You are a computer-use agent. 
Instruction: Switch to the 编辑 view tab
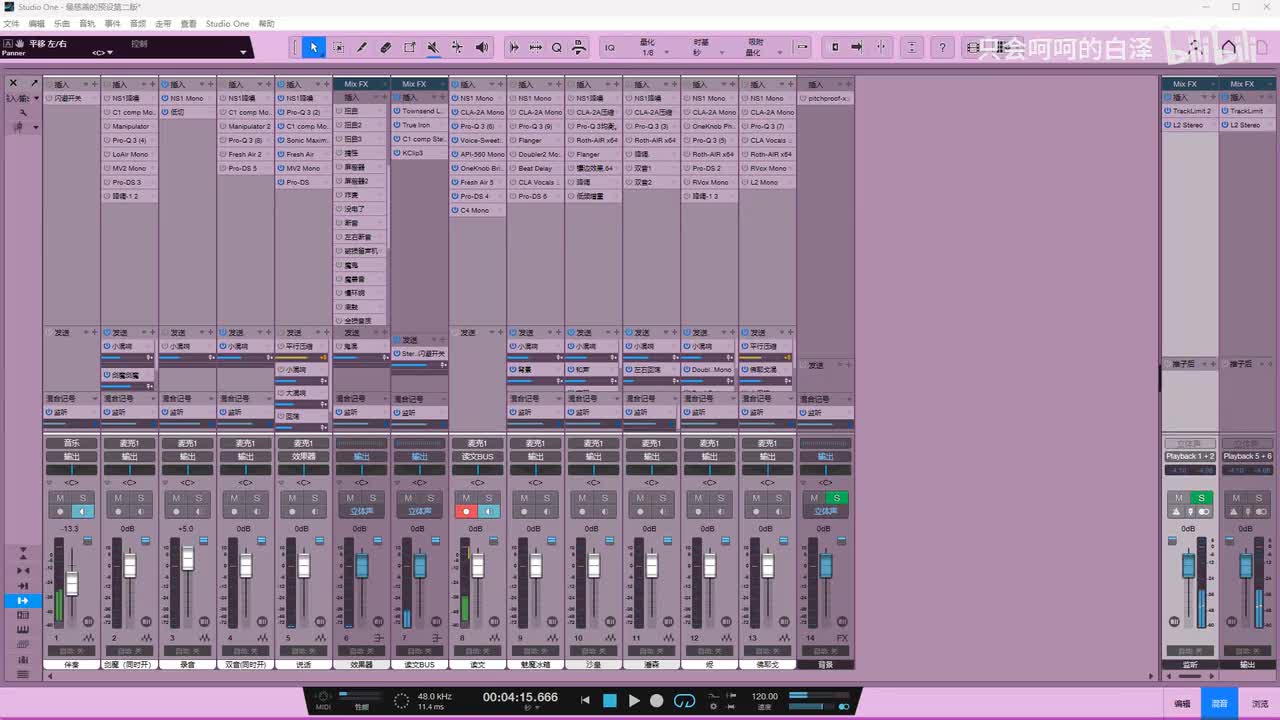(1182, 704)
